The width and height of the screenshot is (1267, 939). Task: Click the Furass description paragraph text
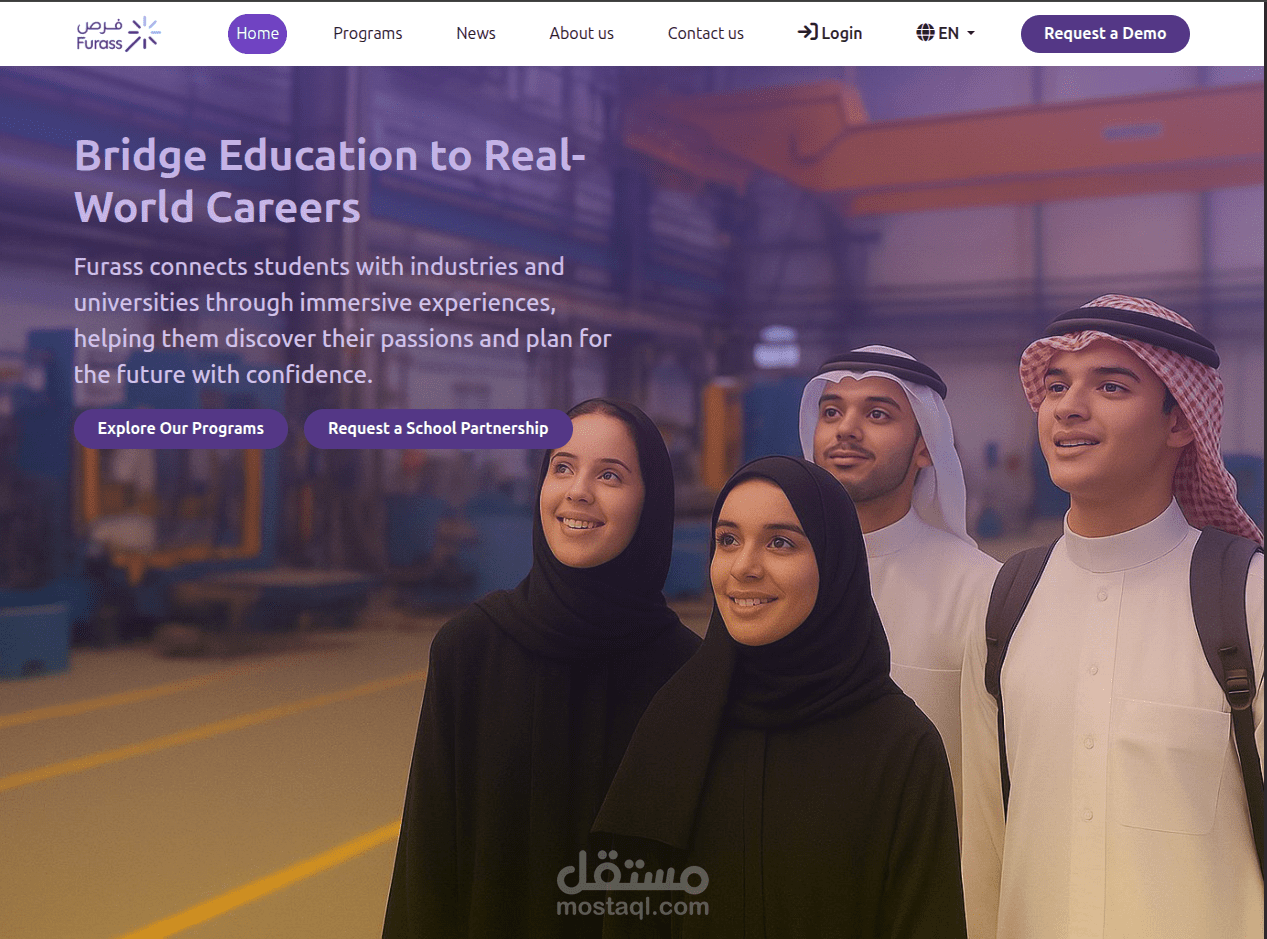coord(343,321)
